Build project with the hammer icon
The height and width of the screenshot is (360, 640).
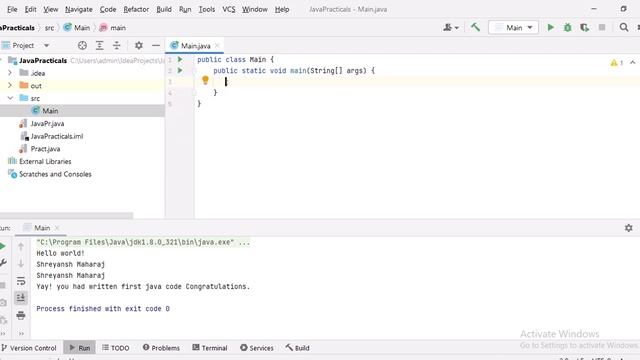(x=475, y=27)
